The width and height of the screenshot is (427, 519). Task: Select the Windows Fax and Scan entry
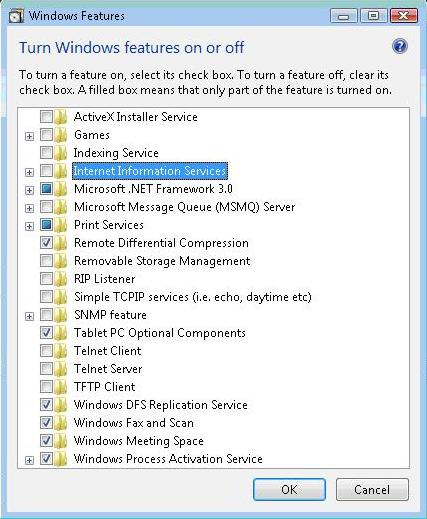(134, 423)
